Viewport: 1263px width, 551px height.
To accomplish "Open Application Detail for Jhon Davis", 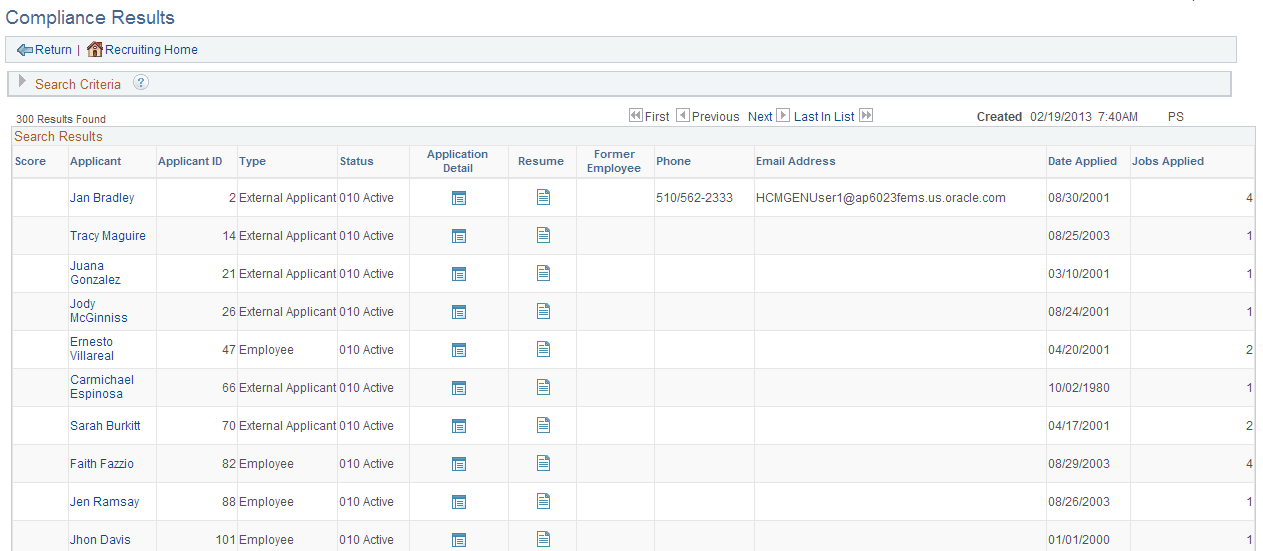I will pos(459,540).
